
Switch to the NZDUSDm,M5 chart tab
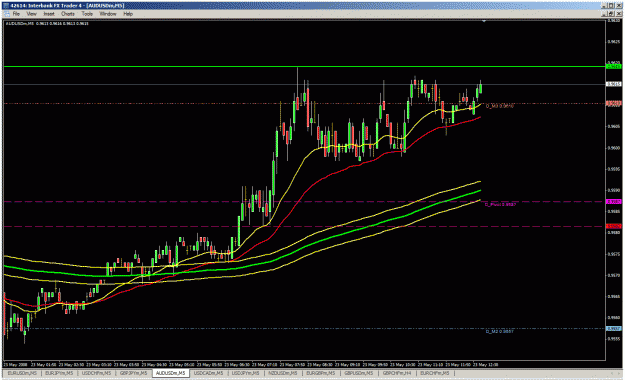(x=283, y=373)
